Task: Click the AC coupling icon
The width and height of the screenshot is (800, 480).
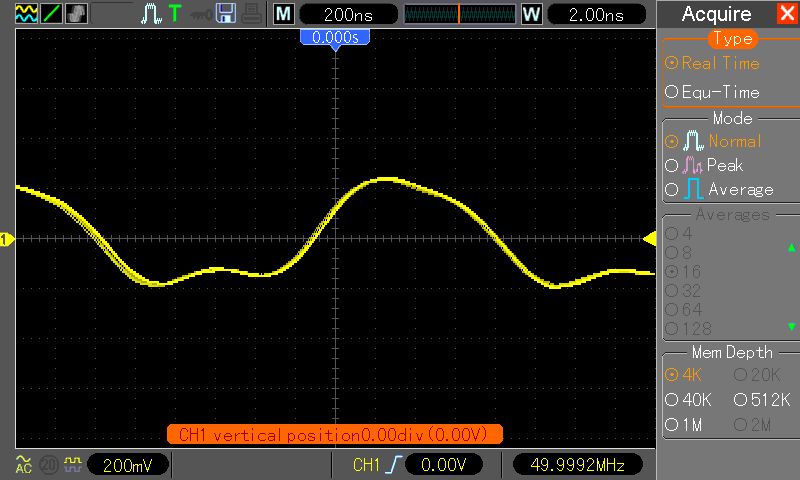Action: [x=23, y=464]
